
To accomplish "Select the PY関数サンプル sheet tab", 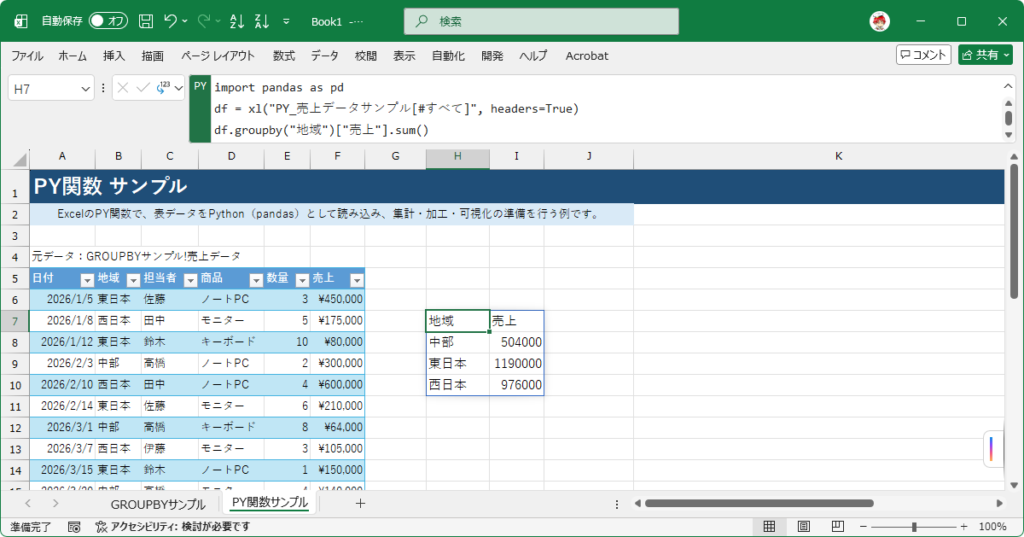I will pyautogui.click(x=270, y=502).
